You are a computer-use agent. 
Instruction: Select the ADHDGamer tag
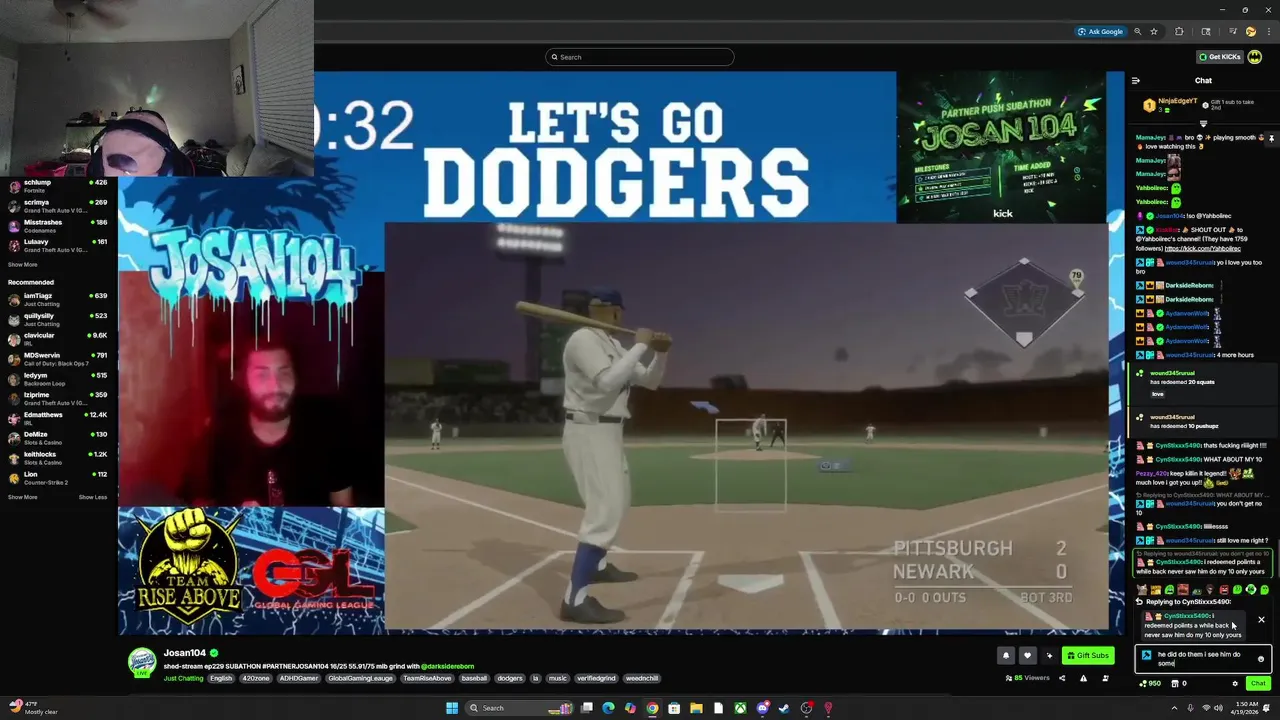point(298,678)
